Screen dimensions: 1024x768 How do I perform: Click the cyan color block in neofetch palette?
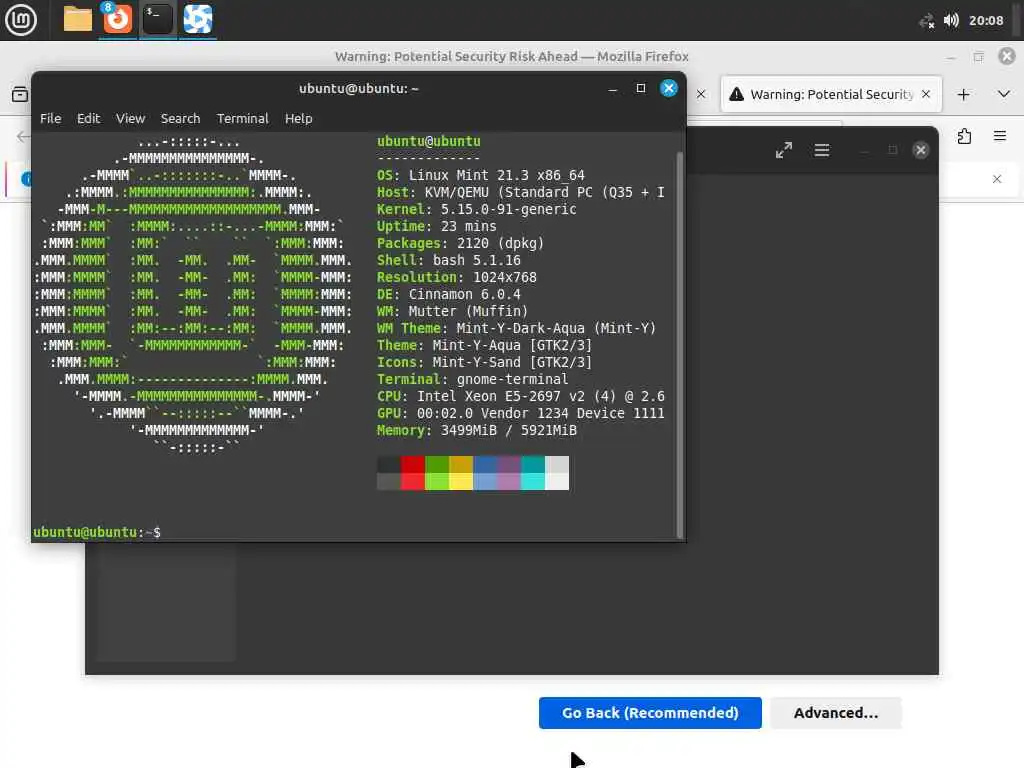[533, 473]
